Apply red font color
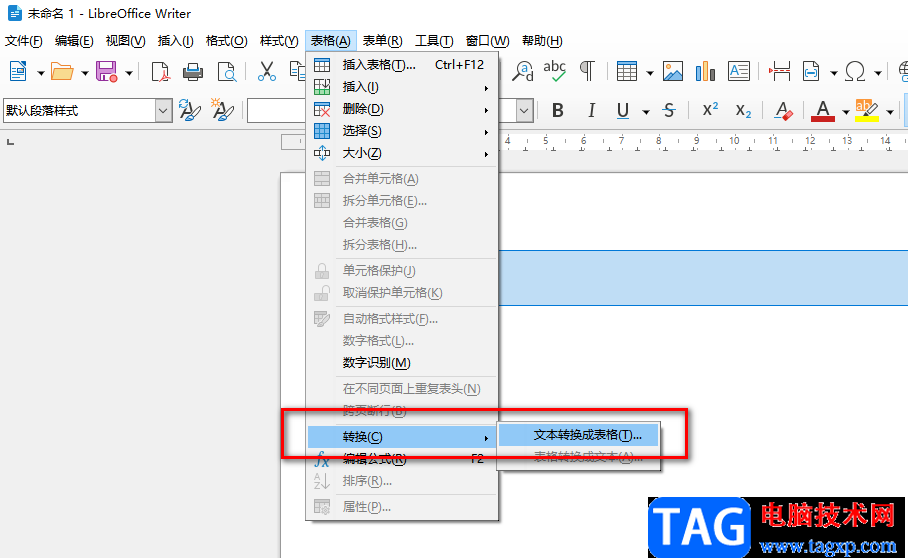This screenshot has height=558, width=908. 823,110
